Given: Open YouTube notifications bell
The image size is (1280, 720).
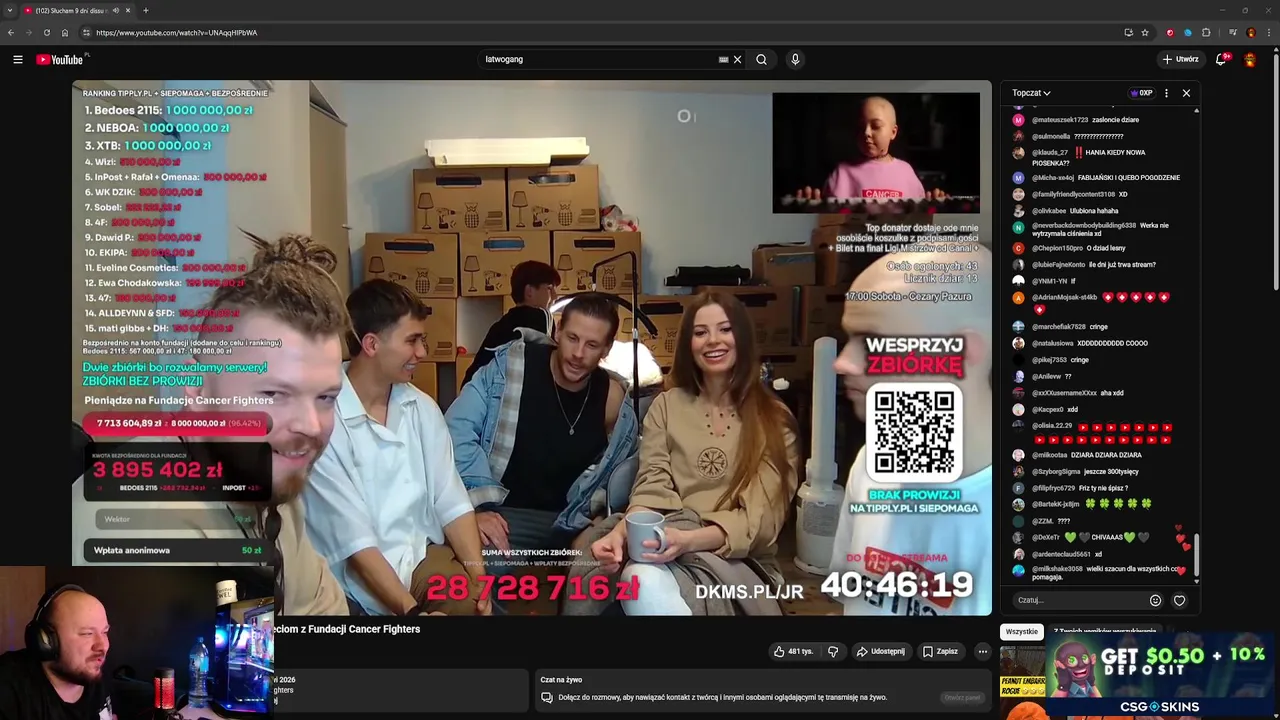Looking at the screenshot, I should point(1220,59).
